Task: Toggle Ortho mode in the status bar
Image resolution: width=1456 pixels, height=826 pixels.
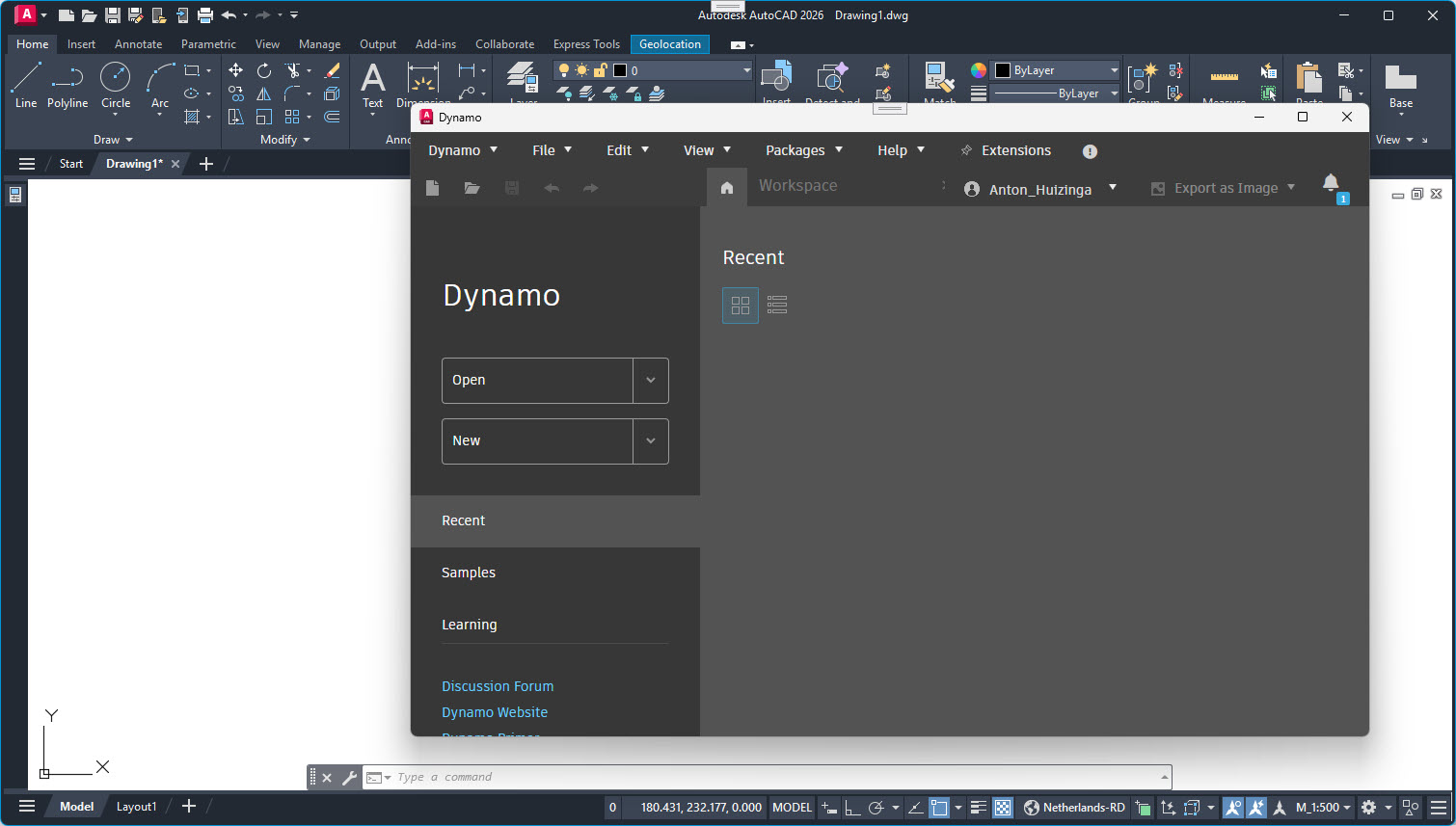Action: pyautogui.click(x=852, y=808)
